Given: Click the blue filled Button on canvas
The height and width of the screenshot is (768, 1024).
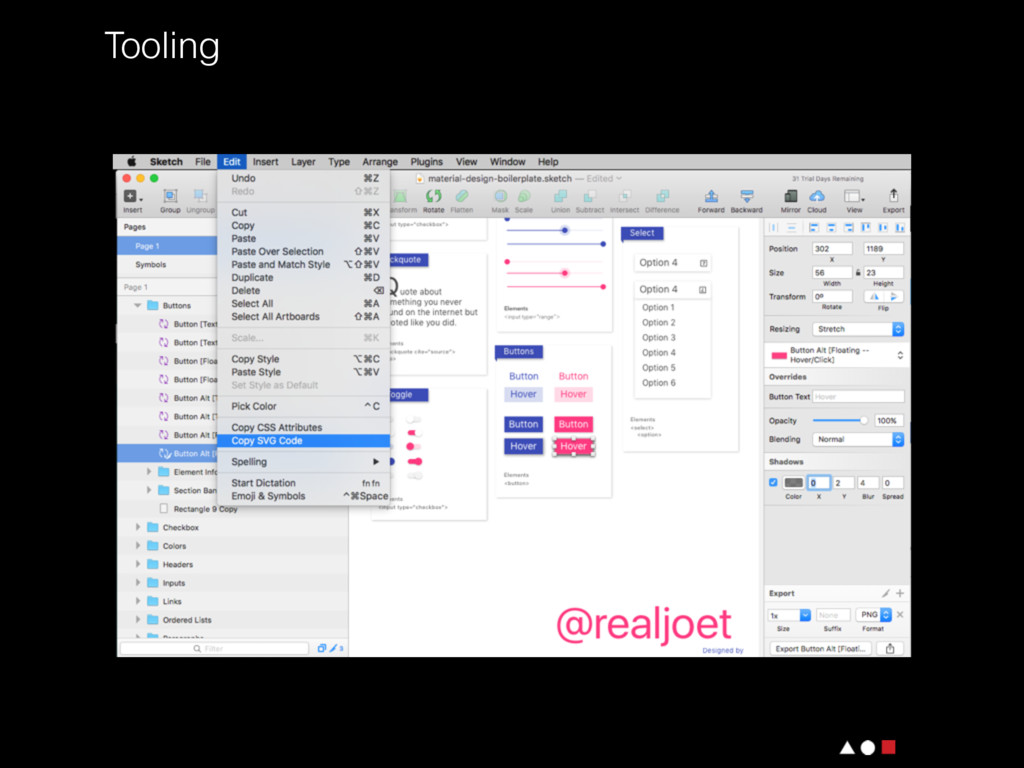Looking at the screenshot, I should coord(523,424).
